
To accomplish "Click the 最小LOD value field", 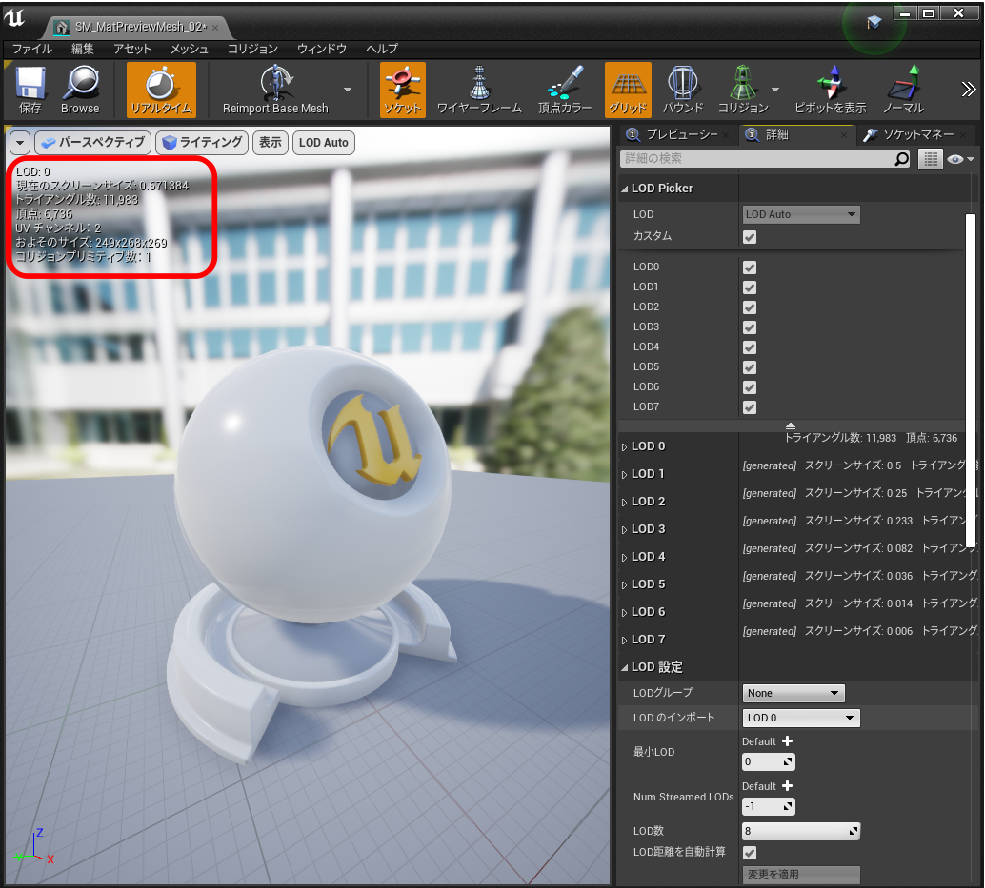I will click(x=768, y=762).
